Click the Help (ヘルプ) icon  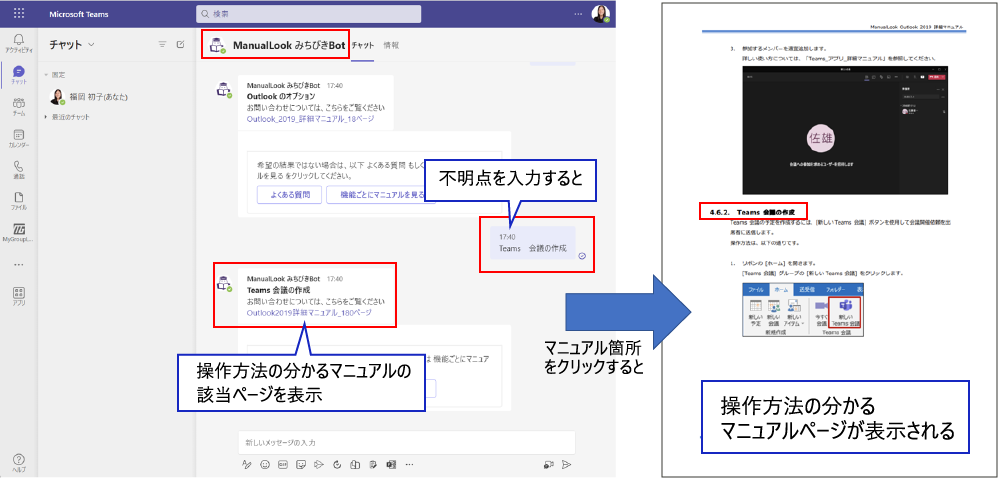coord(19,462)
